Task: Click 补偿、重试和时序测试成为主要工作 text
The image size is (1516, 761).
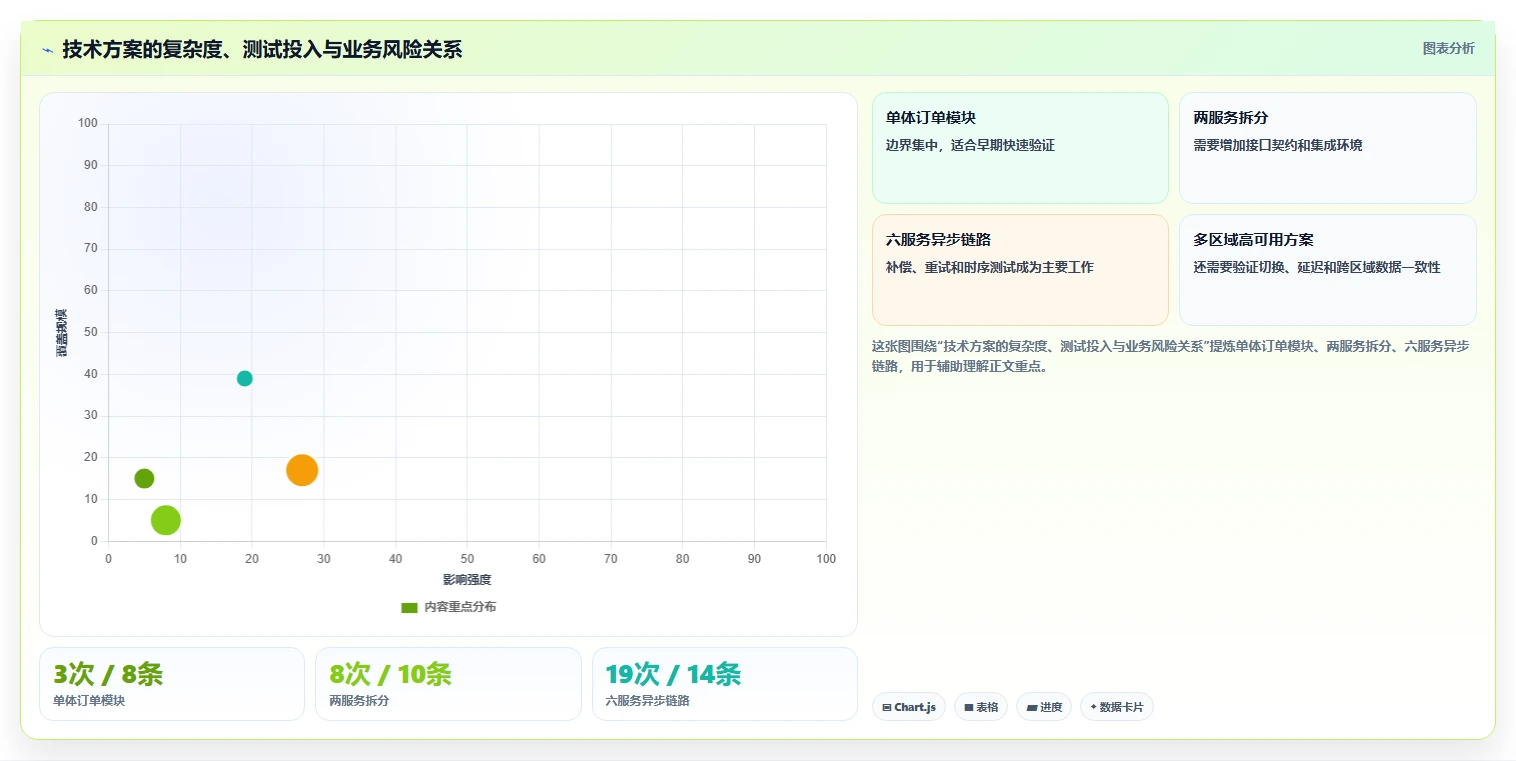Action: pyautogui.click(x=990, y=267)
